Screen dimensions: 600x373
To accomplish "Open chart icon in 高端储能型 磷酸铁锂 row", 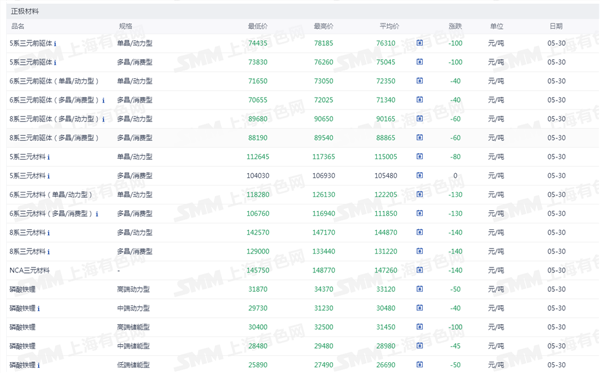I will coord(420,327).
